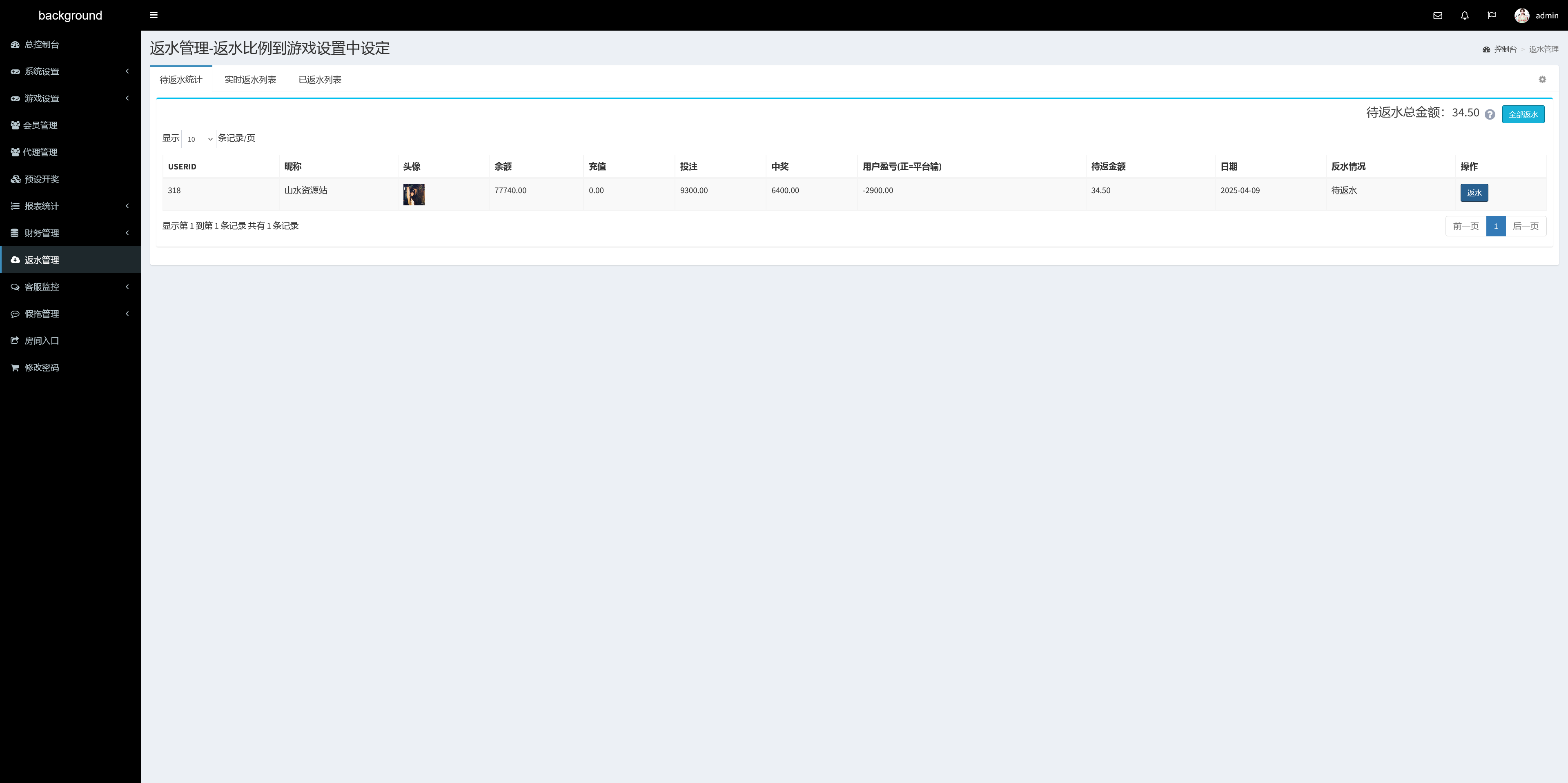Image resolution: width=1568 pixels, height=783 pixels.
Task: Expand the 系统设置 sidebar menu
Action: point(70,71)
